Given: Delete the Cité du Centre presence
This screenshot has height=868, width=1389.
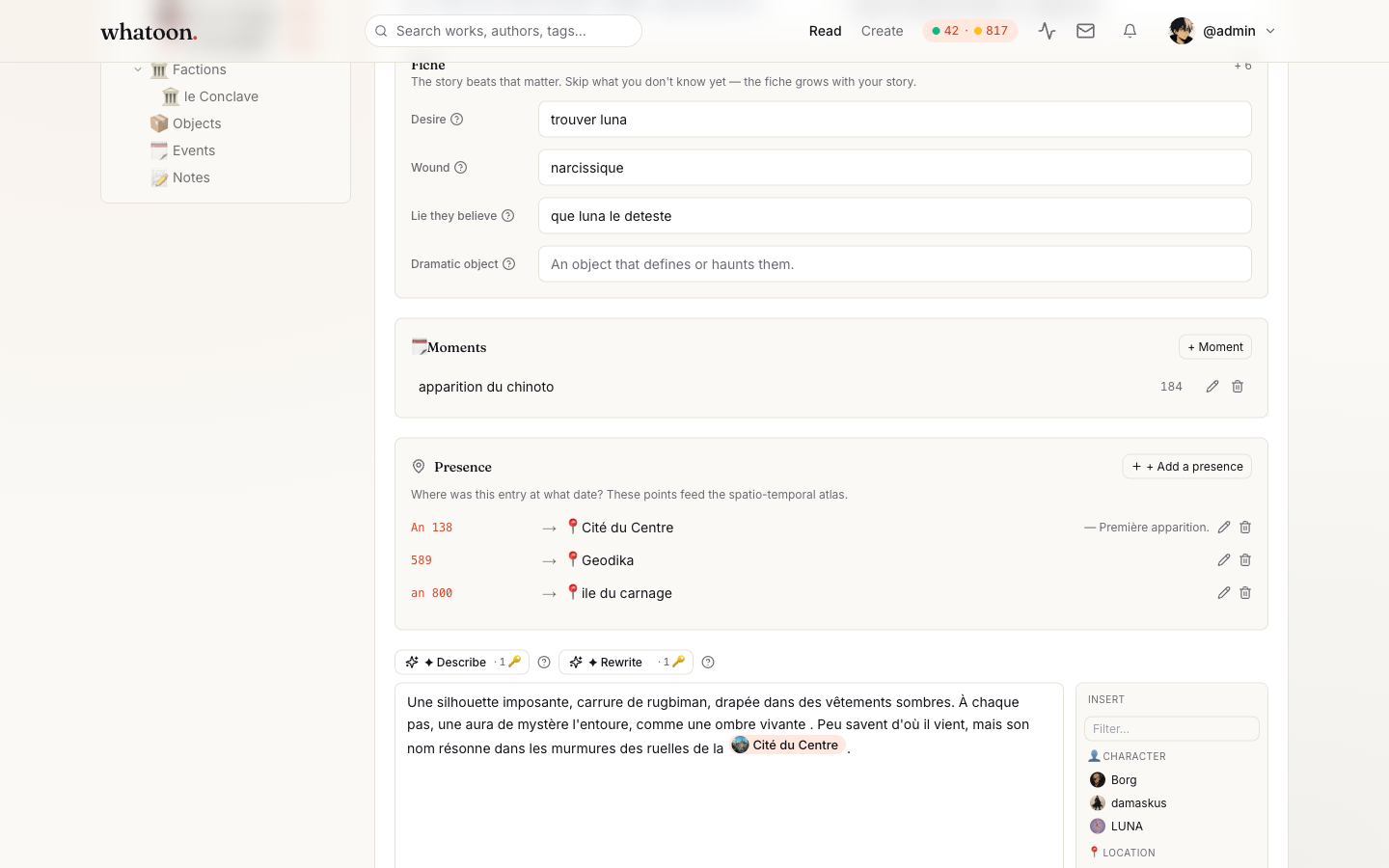Looking at the screenshot, I should [1245, 528].
